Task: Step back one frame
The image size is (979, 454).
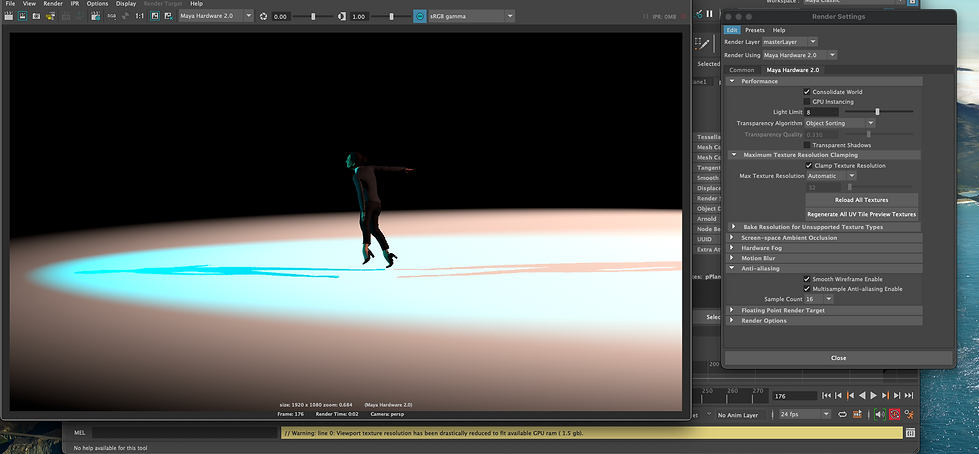Action: coord(839,395)
